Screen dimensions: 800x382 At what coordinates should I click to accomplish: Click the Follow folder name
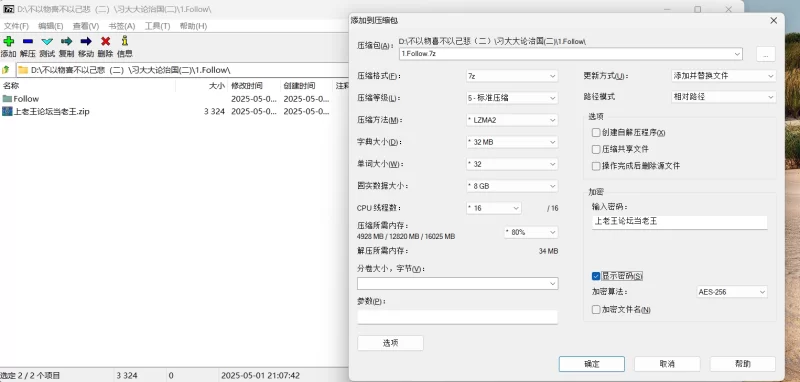[26, 99]
